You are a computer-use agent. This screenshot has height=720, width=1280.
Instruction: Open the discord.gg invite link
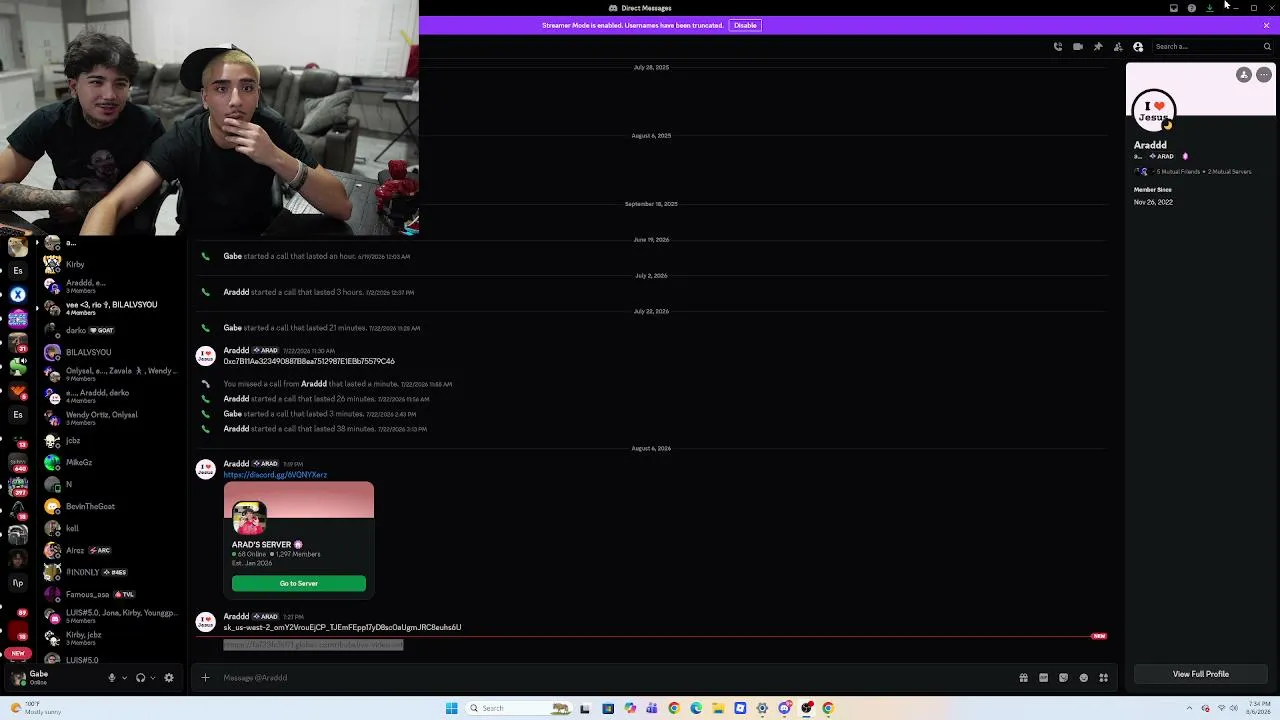[x=275, y=475]
